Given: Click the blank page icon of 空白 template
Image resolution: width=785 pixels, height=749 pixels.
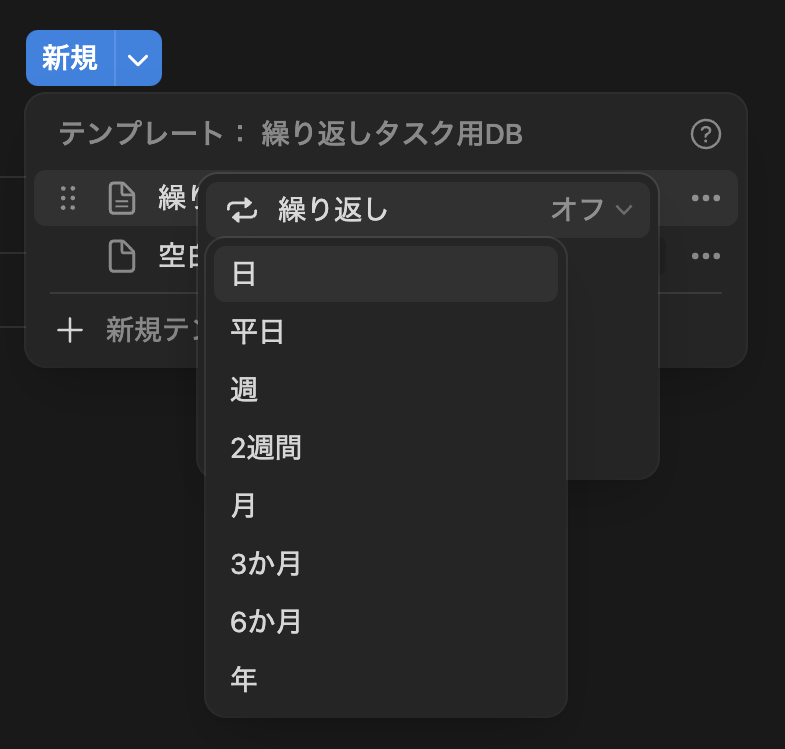Looking at the screenshot, I should tap(122, 256).
